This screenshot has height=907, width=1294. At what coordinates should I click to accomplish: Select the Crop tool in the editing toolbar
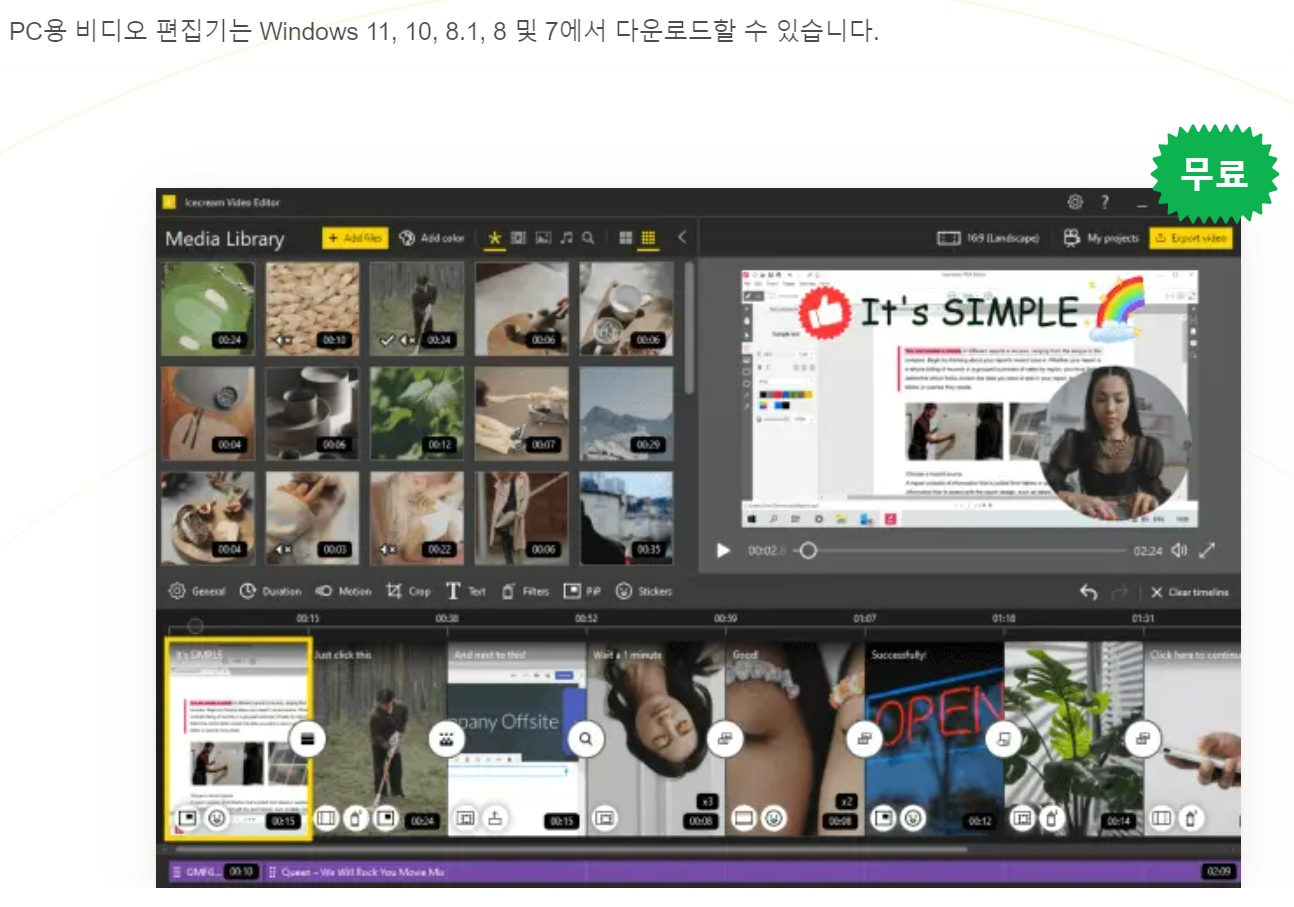pos(408,591)
